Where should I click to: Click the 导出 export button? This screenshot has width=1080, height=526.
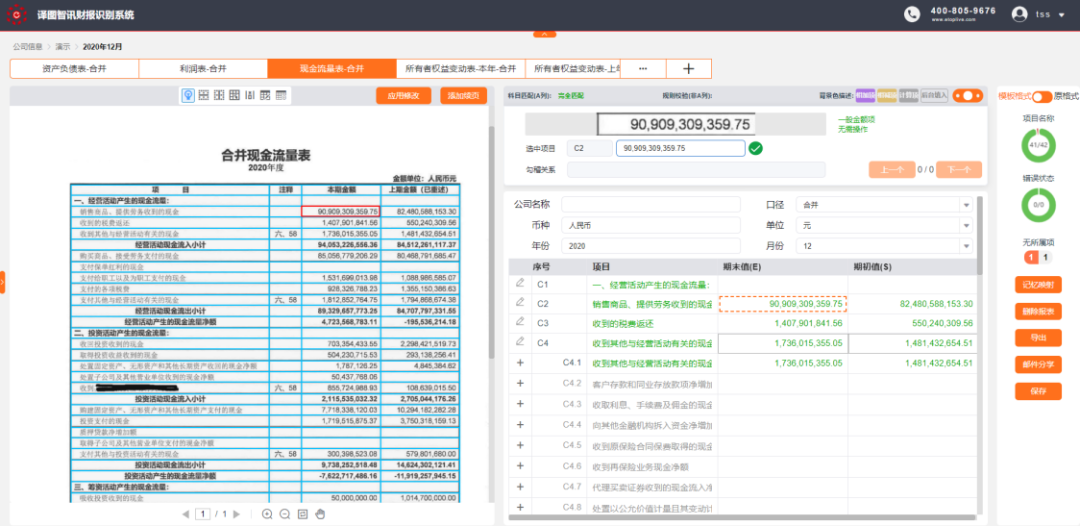coord(1038,337)
